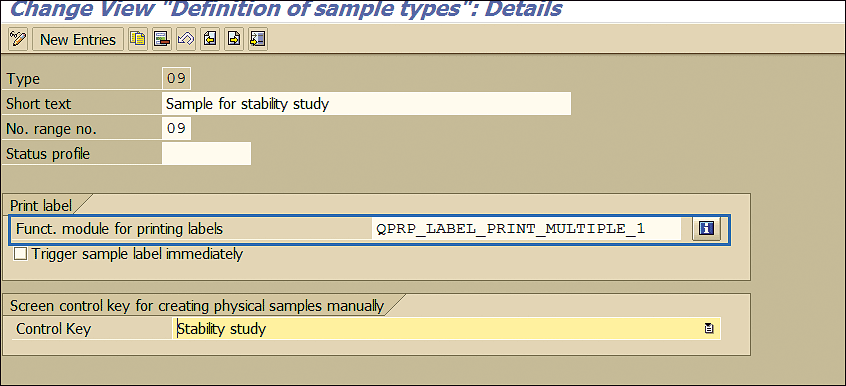Screen dimensions: 846x386
Task: Click the Print label group header
Action: pos(41,206)
